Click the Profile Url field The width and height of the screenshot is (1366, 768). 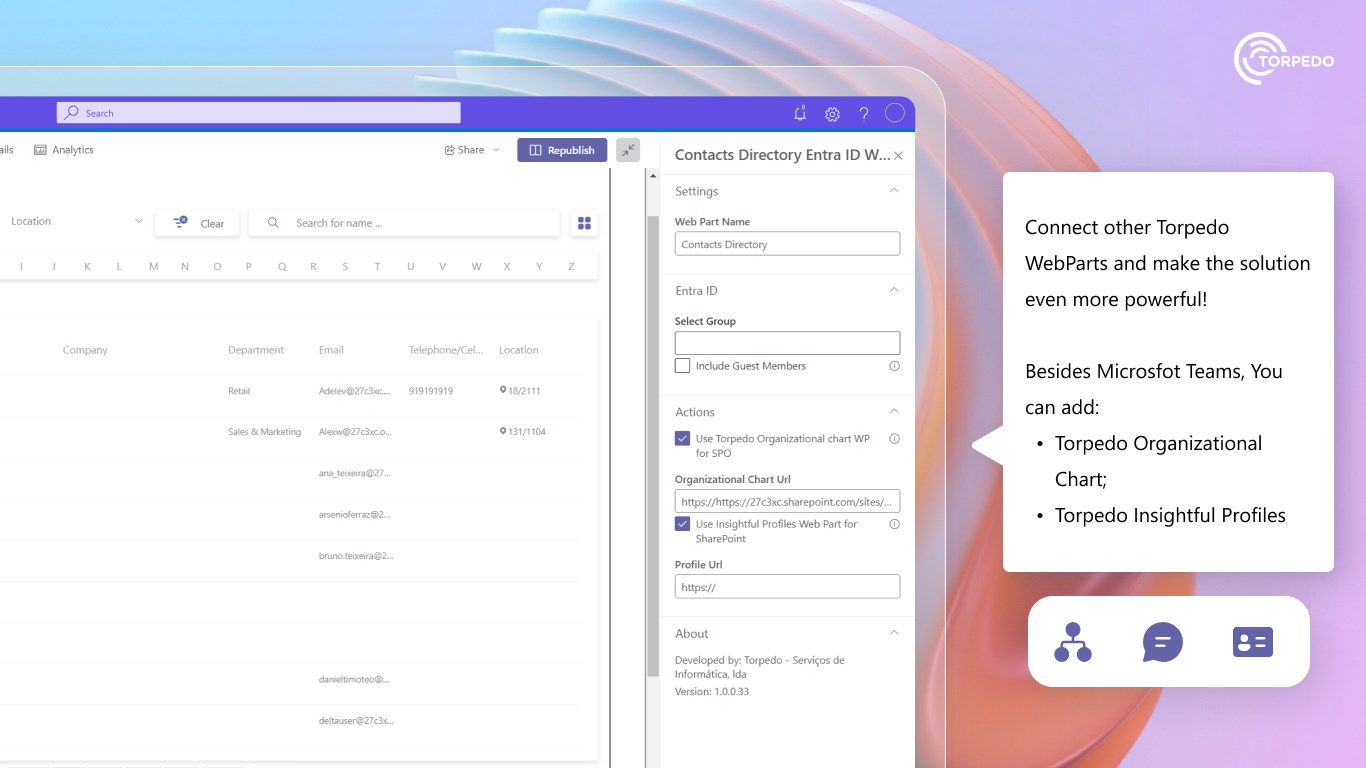click(787, 587)
